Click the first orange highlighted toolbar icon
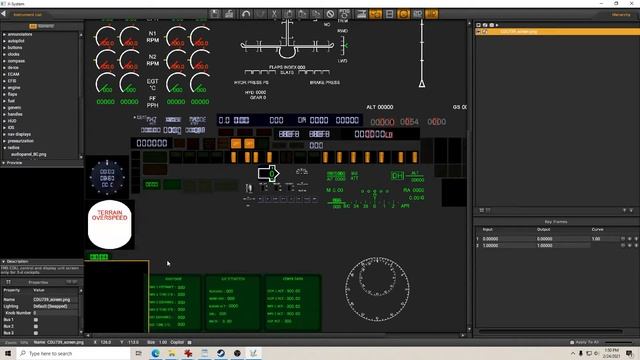640x360 pixels. point(376,14)
